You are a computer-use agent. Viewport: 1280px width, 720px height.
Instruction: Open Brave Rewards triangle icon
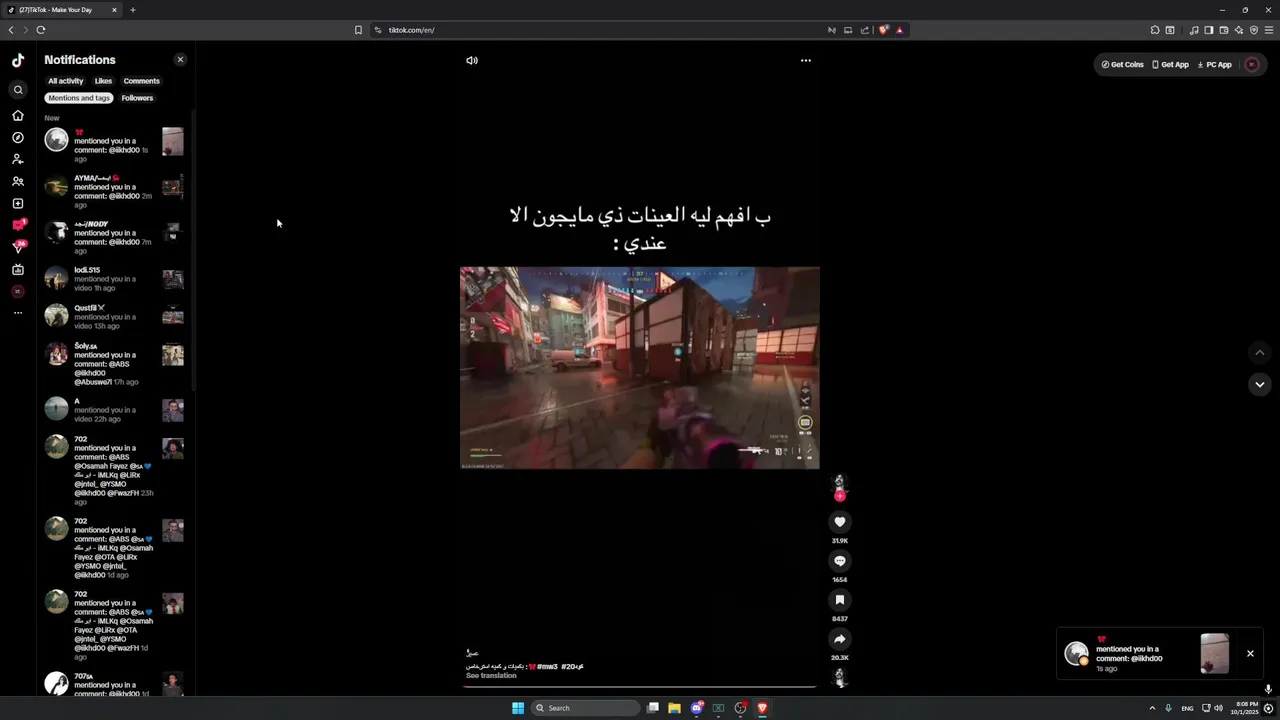click(x=900, y=30)
